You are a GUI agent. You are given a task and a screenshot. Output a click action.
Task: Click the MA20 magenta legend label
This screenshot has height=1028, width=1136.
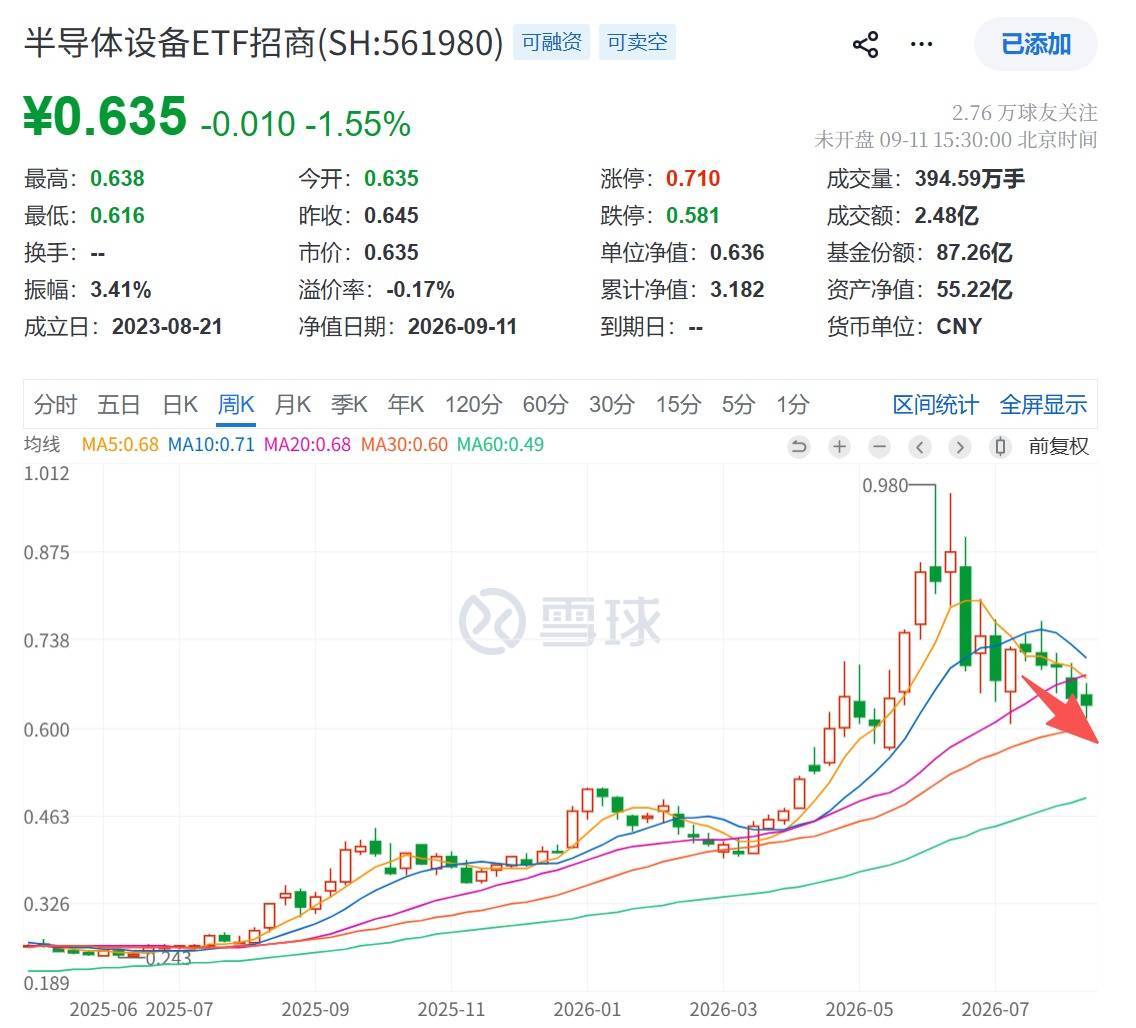[x=307, y=444]
